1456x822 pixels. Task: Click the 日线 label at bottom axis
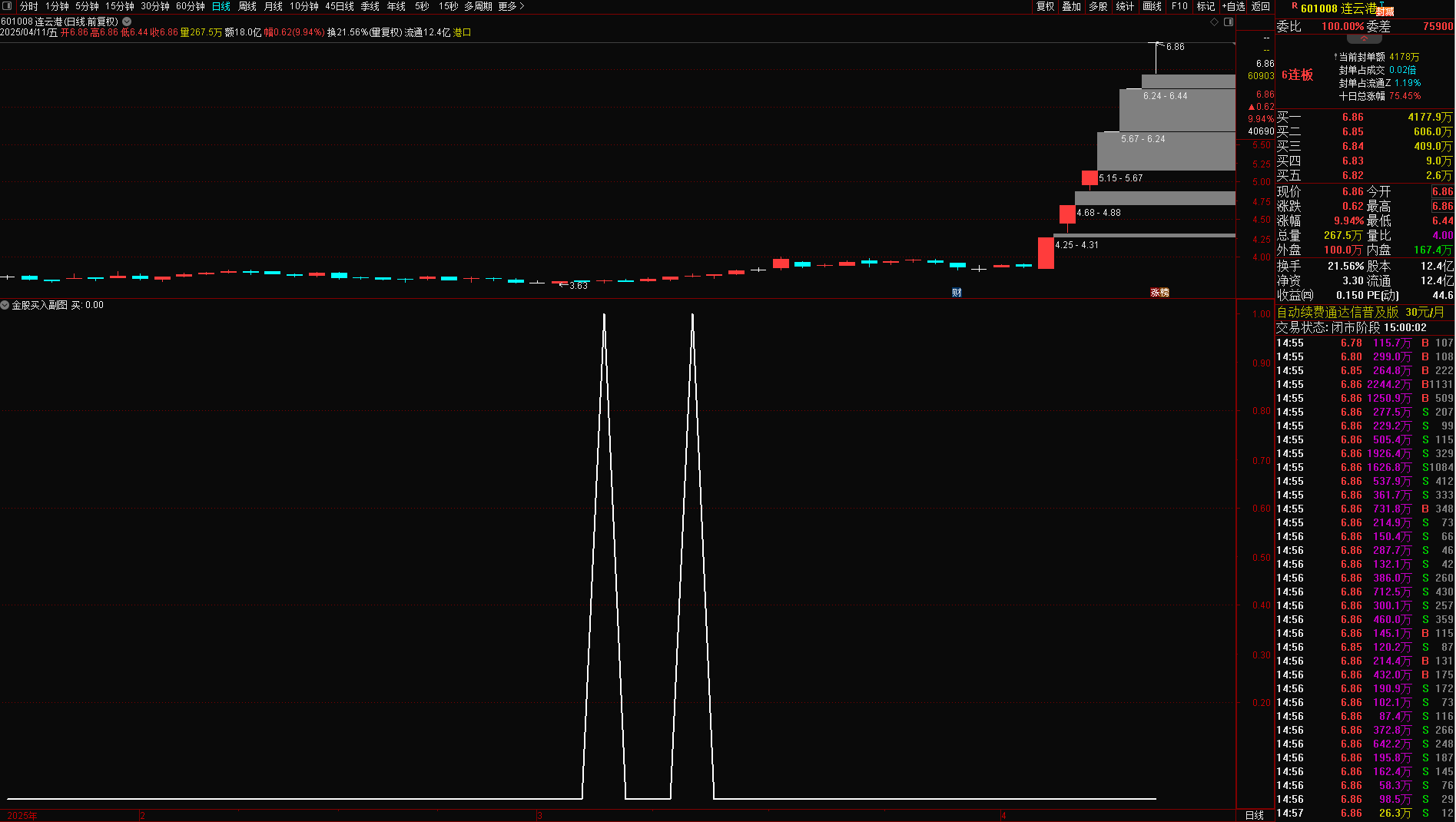[1254, 815]
